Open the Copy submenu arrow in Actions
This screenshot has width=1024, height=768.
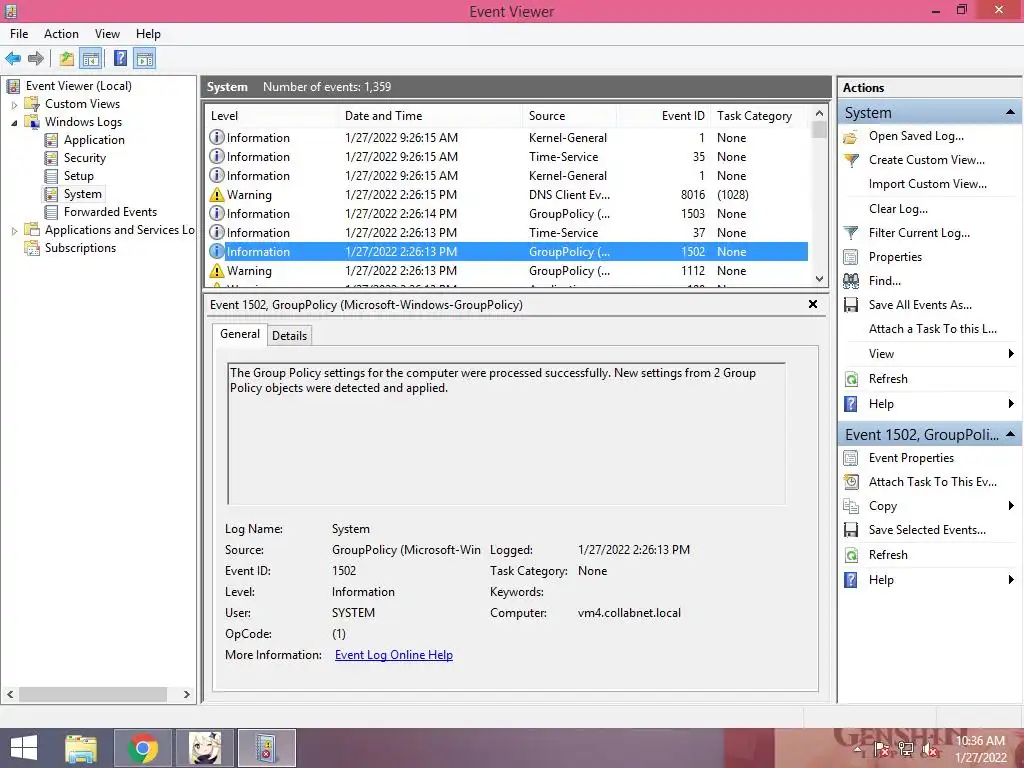point(1011,506)
